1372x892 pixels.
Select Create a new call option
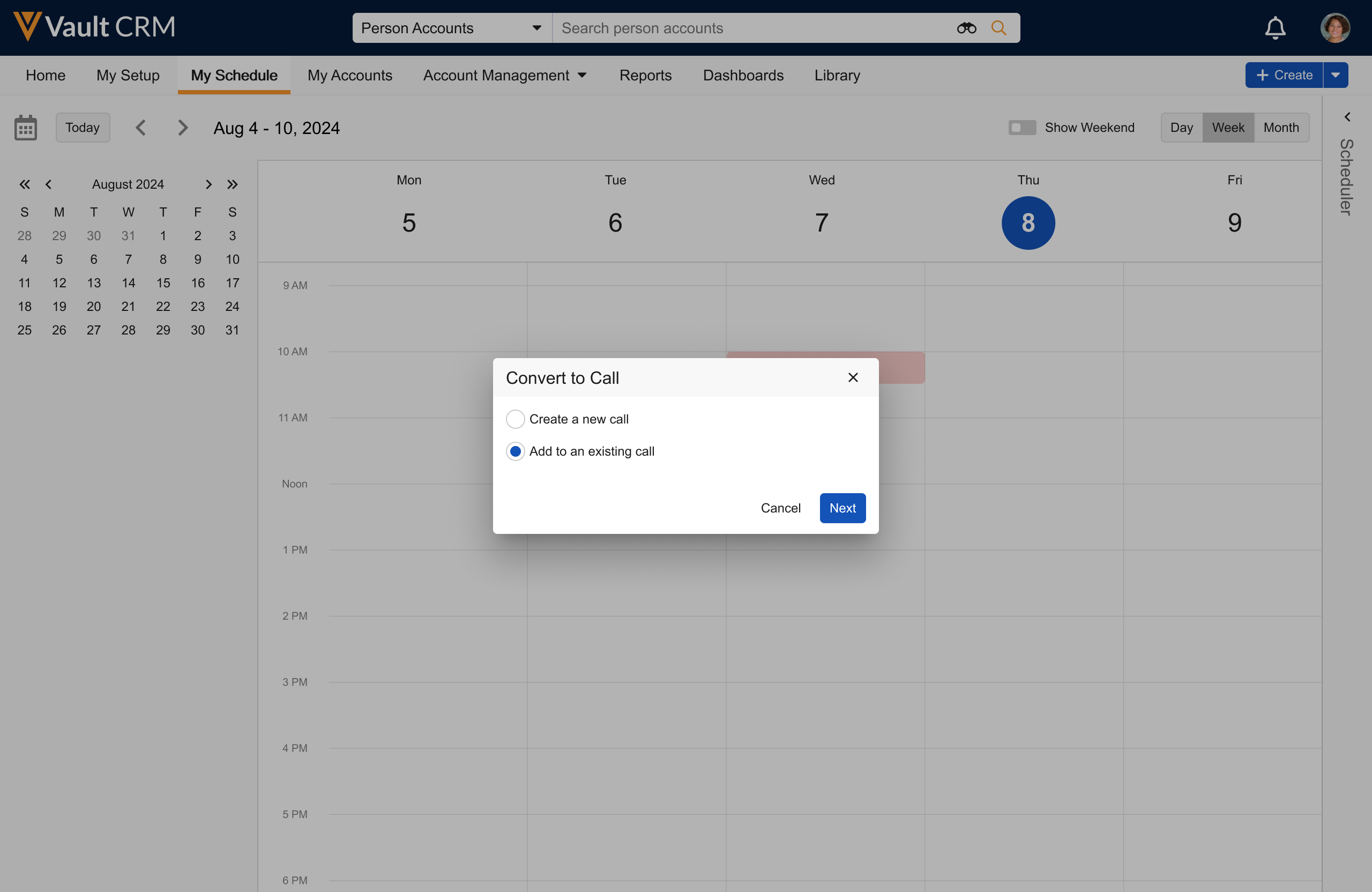515,419
